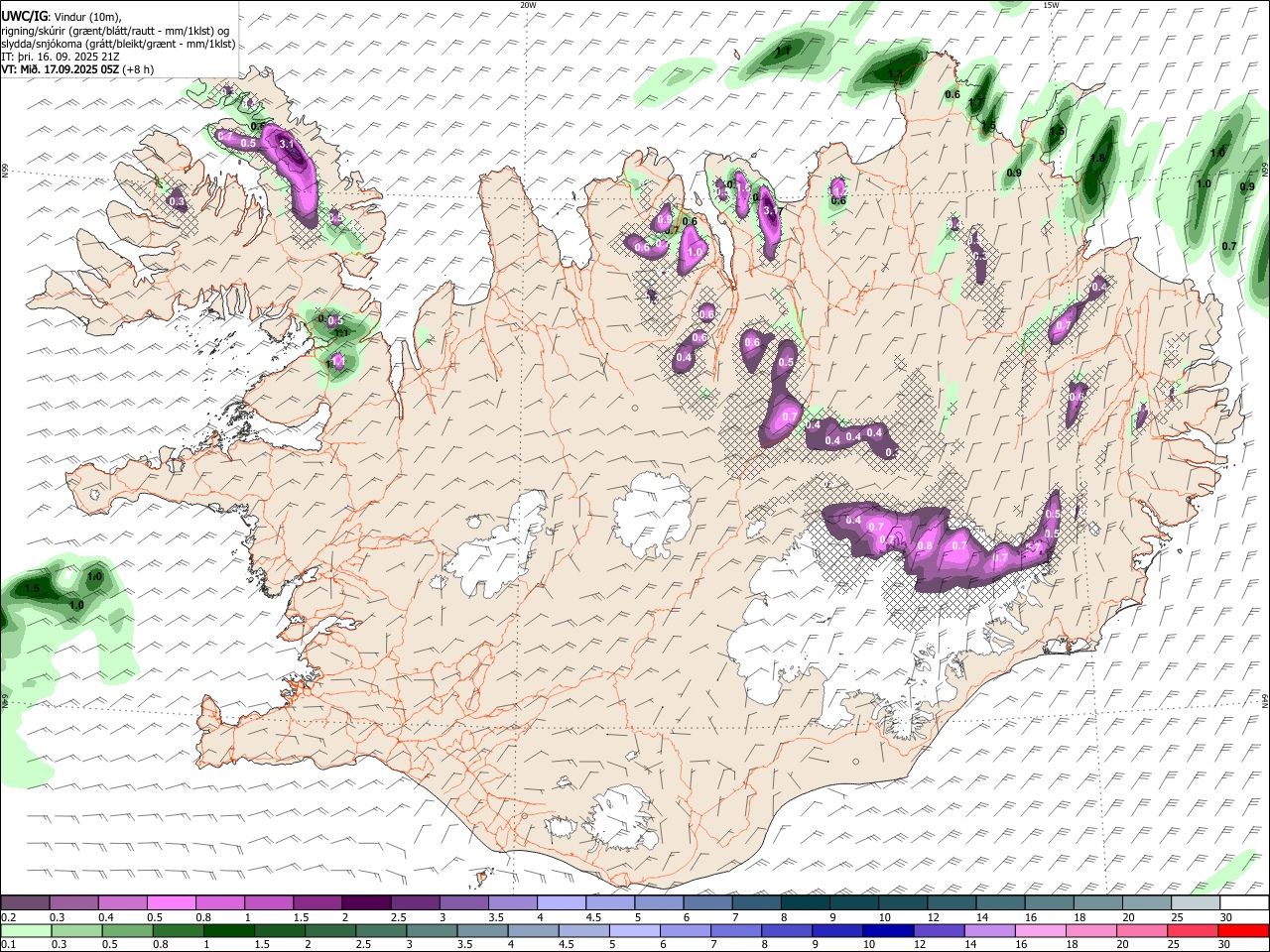
Task: Click the 'rigning/skúrir' legend description line
Action: (x=116, y=30)
